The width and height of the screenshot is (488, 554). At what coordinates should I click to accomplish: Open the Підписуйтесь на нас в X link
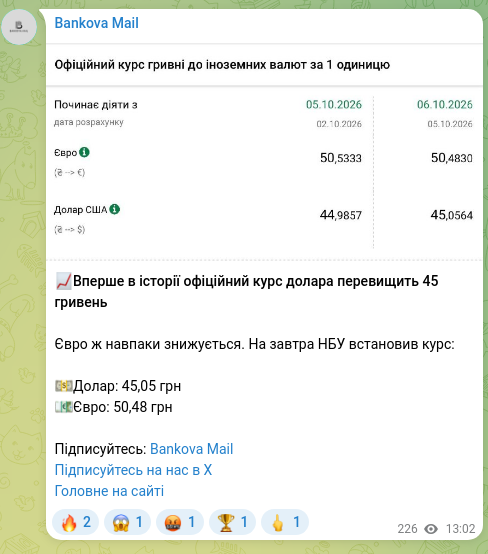133,470
